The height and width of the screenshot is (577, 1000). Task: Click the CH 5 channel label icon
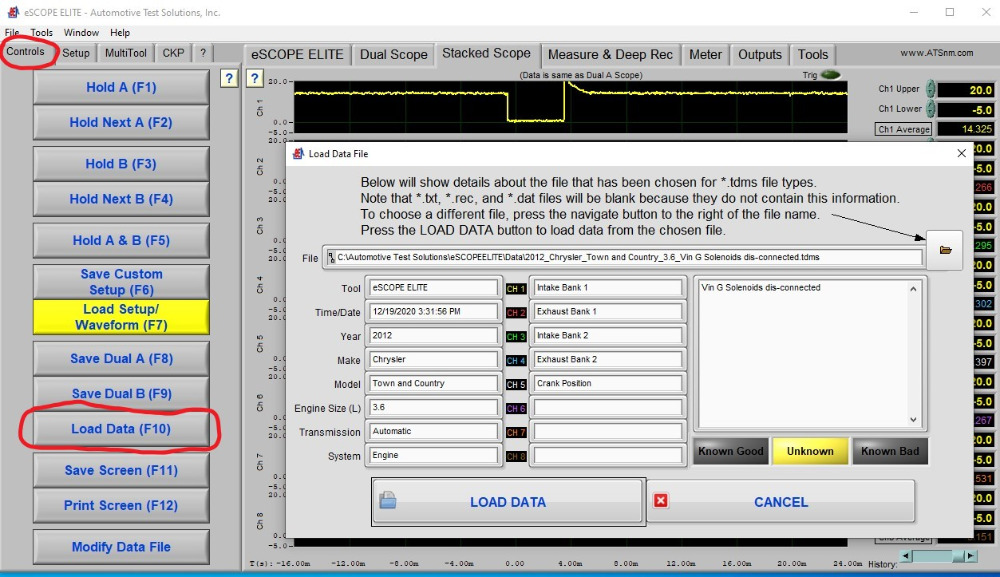515,384
